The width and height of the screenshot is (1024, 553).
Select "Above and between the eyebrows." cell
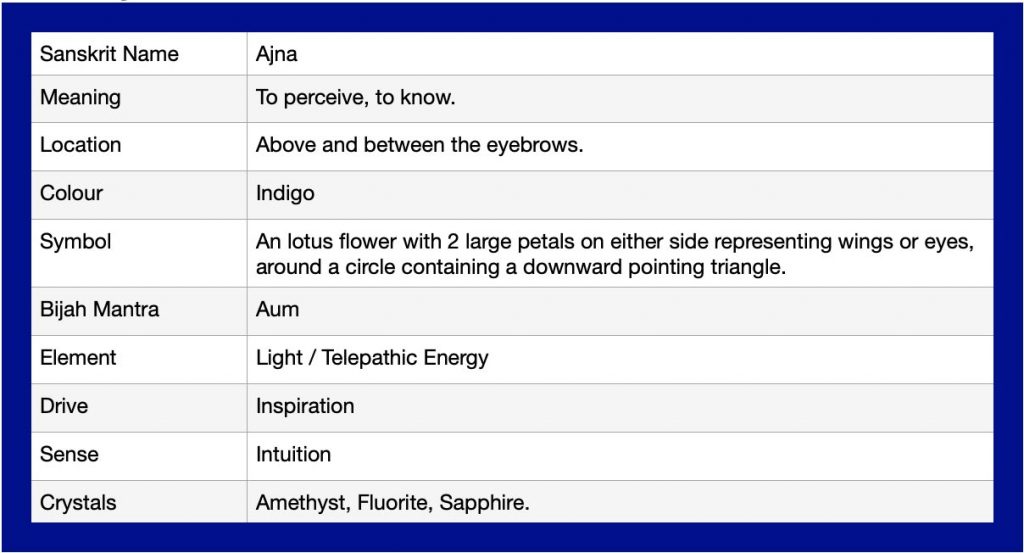pos(419,145)
